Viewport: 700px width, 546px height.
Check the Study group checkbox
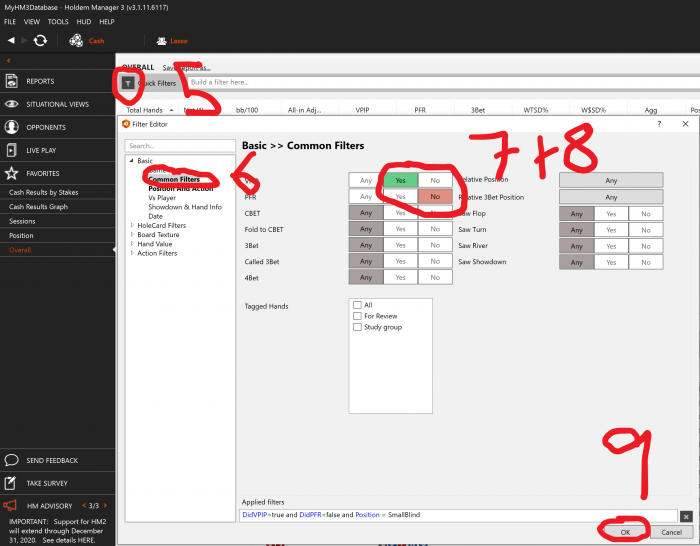(x=357, y=327)
